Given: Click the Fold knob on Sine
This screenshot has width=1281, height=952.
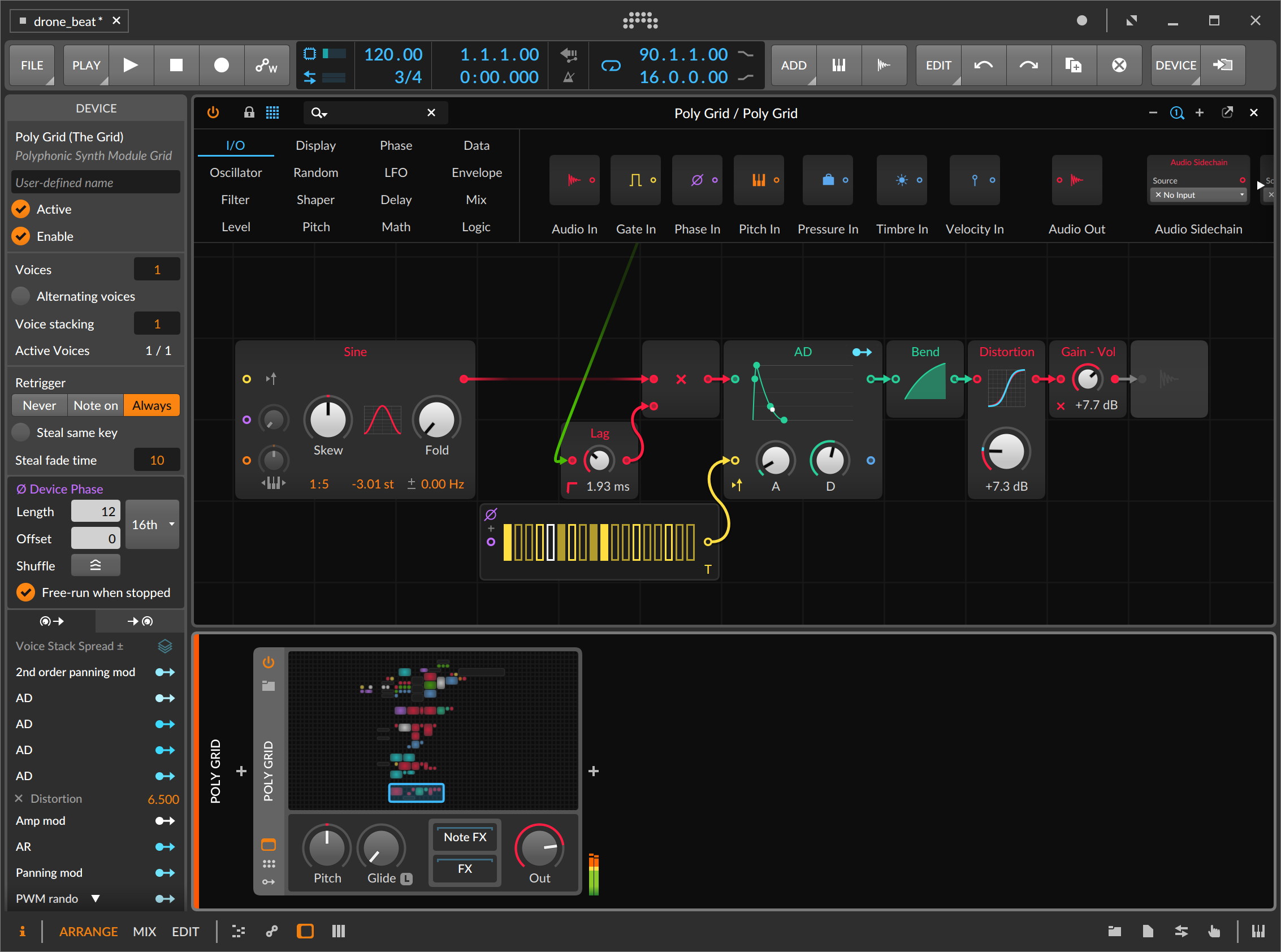Looking at the screenshot, I should (436, 419).
